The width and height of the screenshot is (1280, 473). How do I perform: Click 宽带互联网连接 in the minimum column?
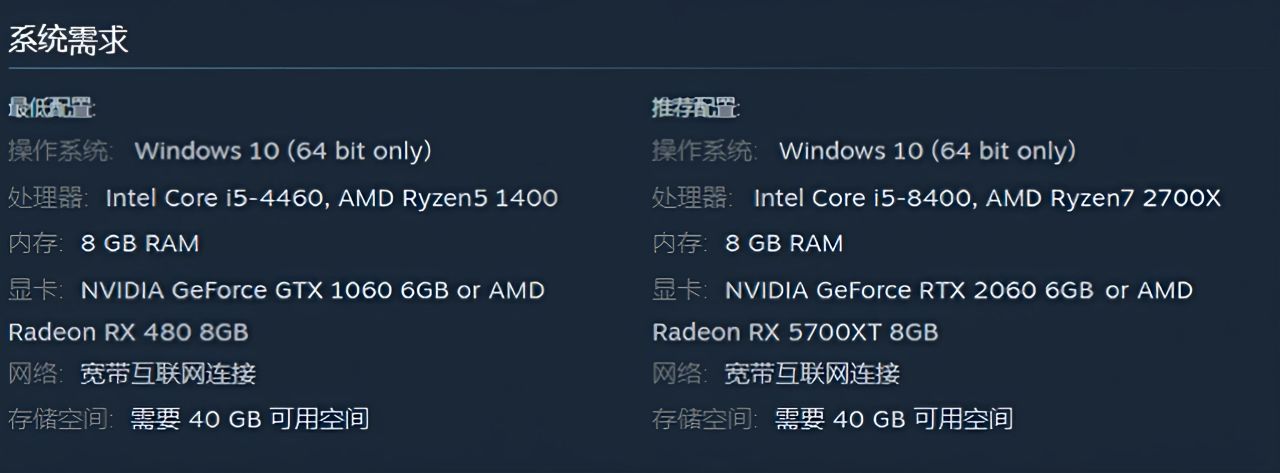coord(168,374)
